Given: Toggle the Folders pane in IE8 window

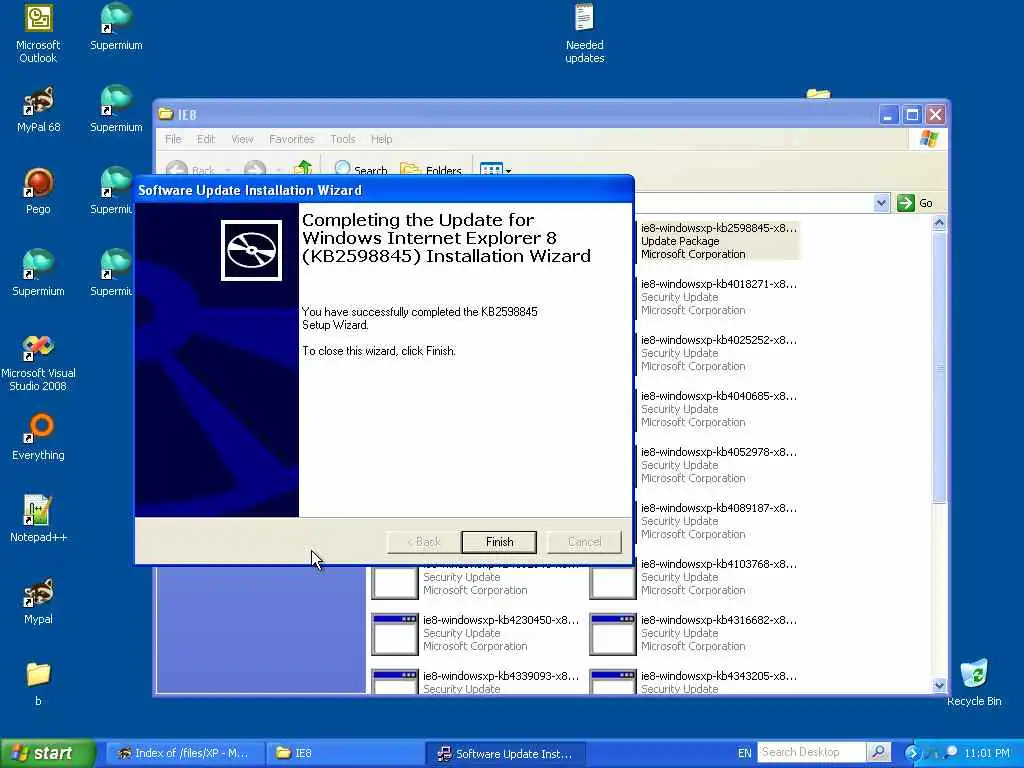Looking at the screenshot, I should 431,169.
